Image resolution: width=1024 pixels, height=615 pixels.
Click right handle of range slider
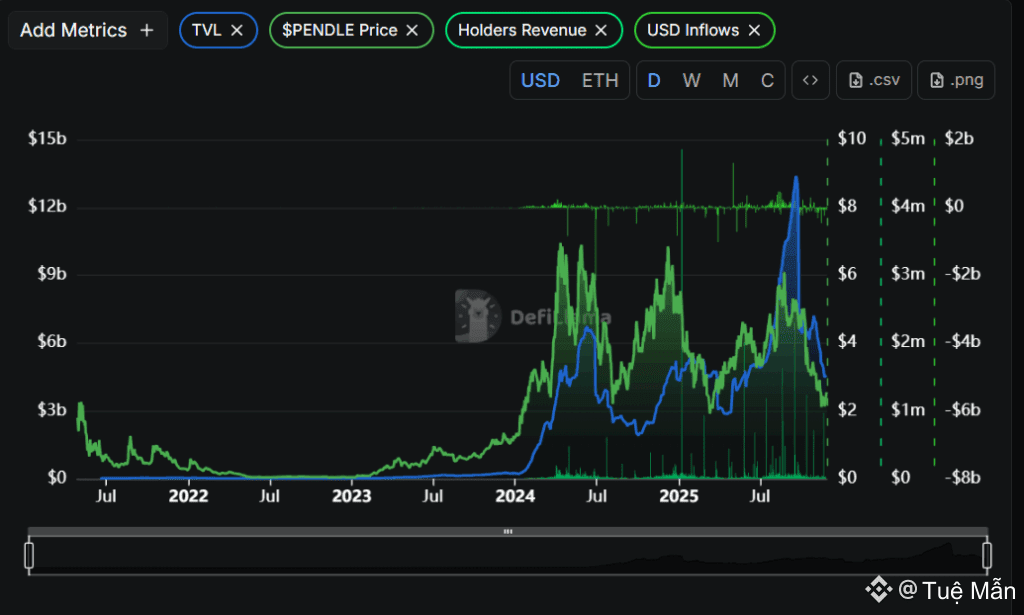pos(987,555)
